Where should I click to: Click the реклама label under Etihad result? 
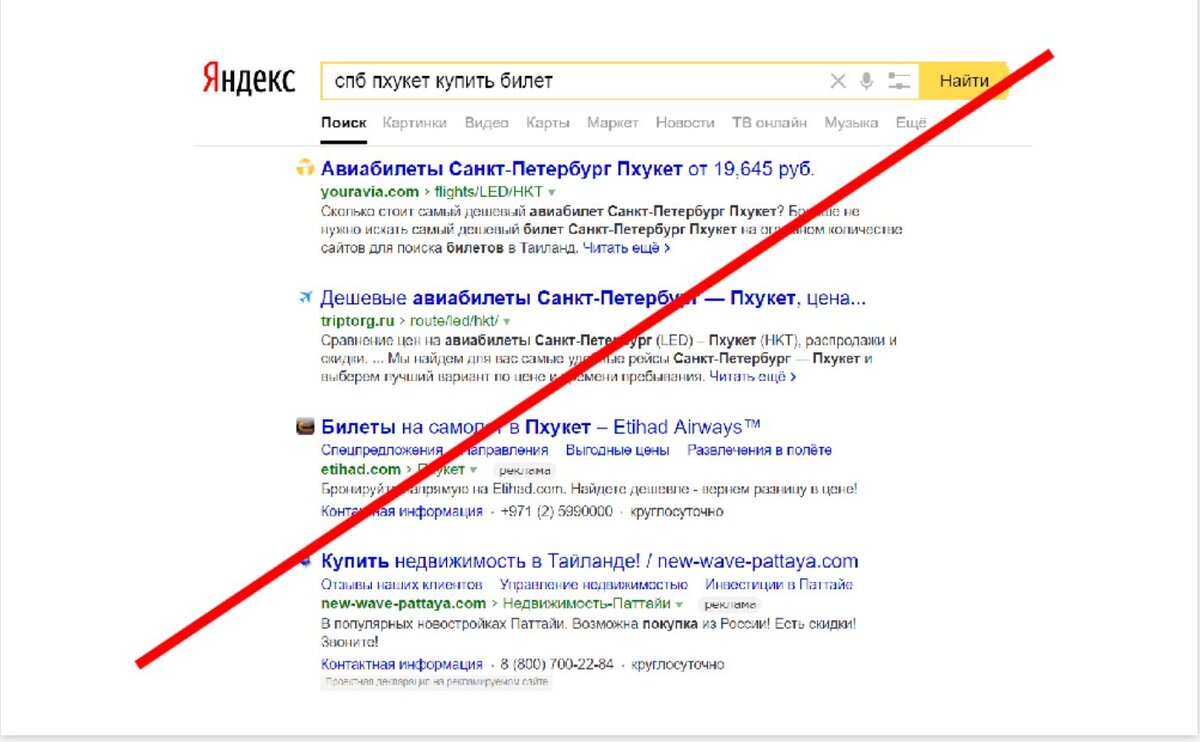523,470
